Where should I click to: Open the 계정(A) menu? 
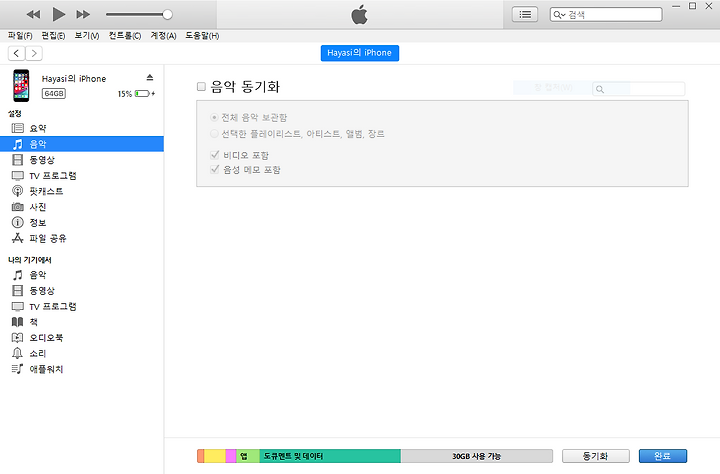[x=163, y=36]
